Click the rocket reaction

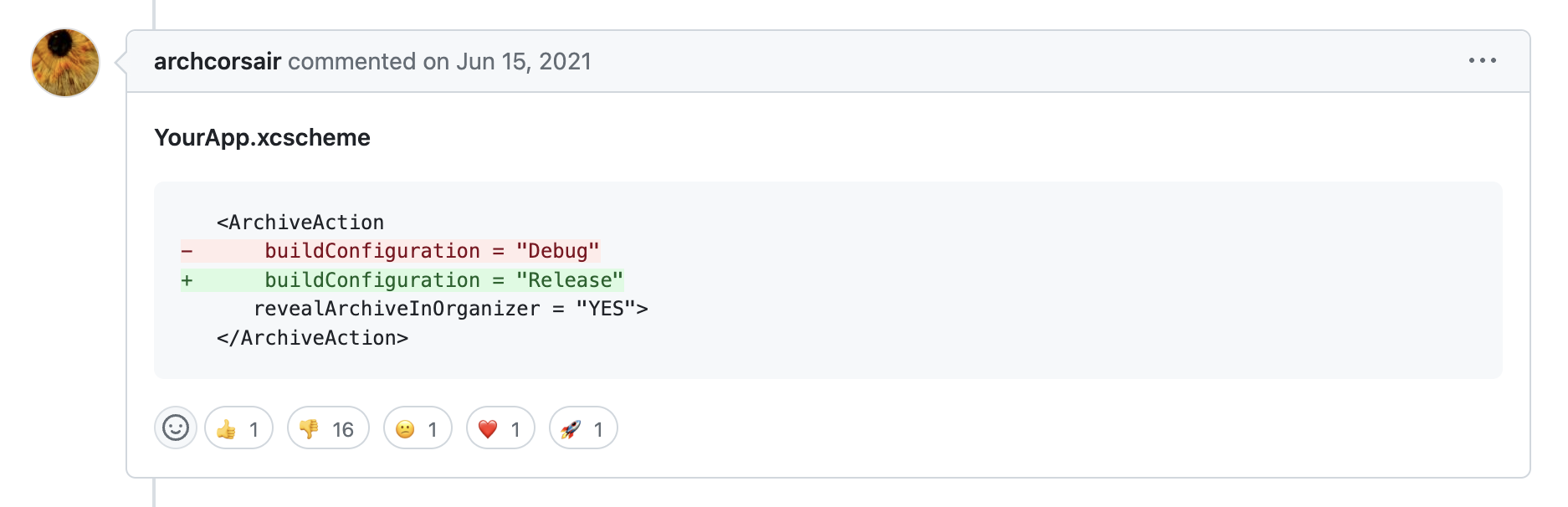click(583, 428)
